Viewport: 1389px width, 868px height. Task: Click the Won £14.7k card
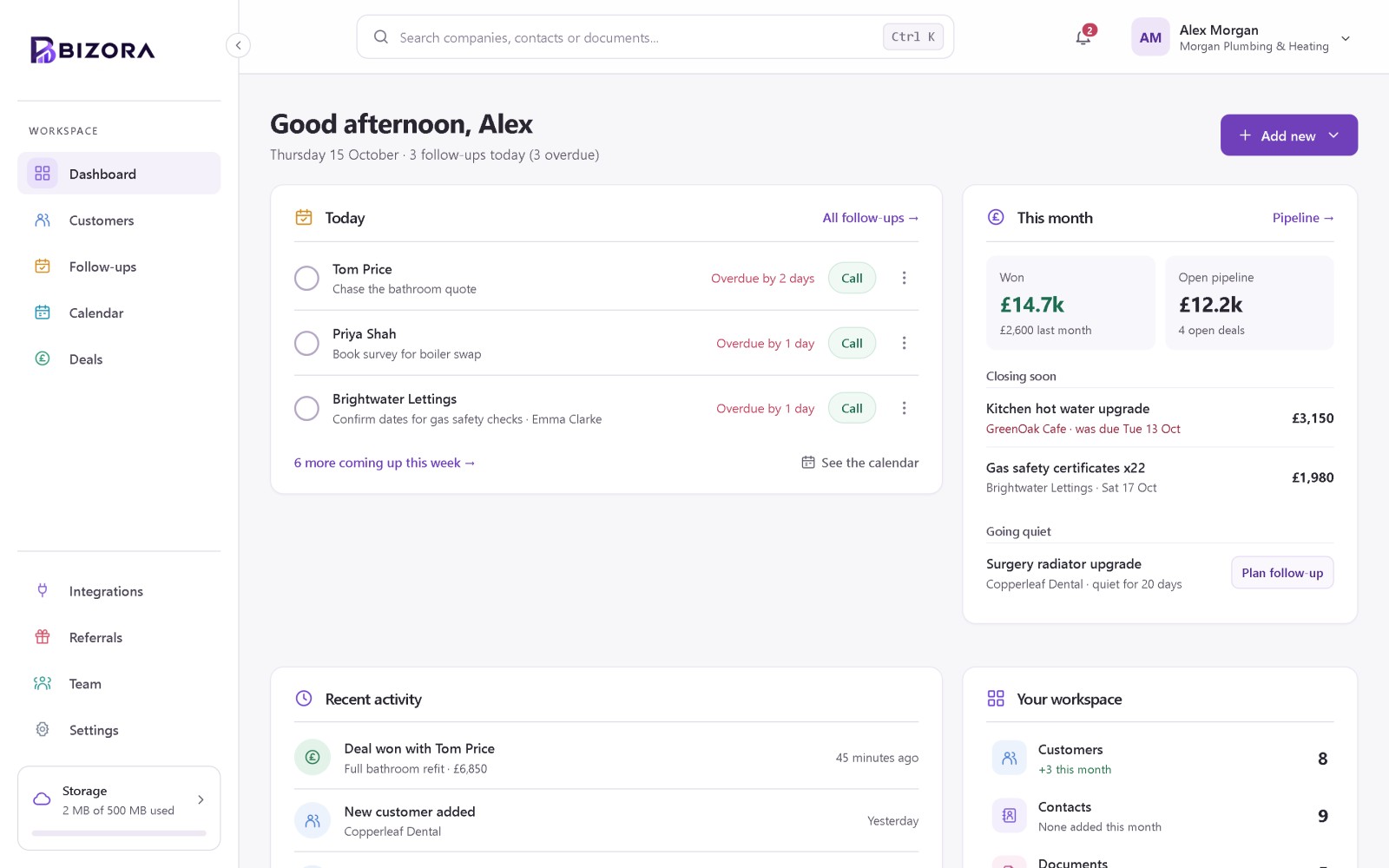tap(1070, 303)
